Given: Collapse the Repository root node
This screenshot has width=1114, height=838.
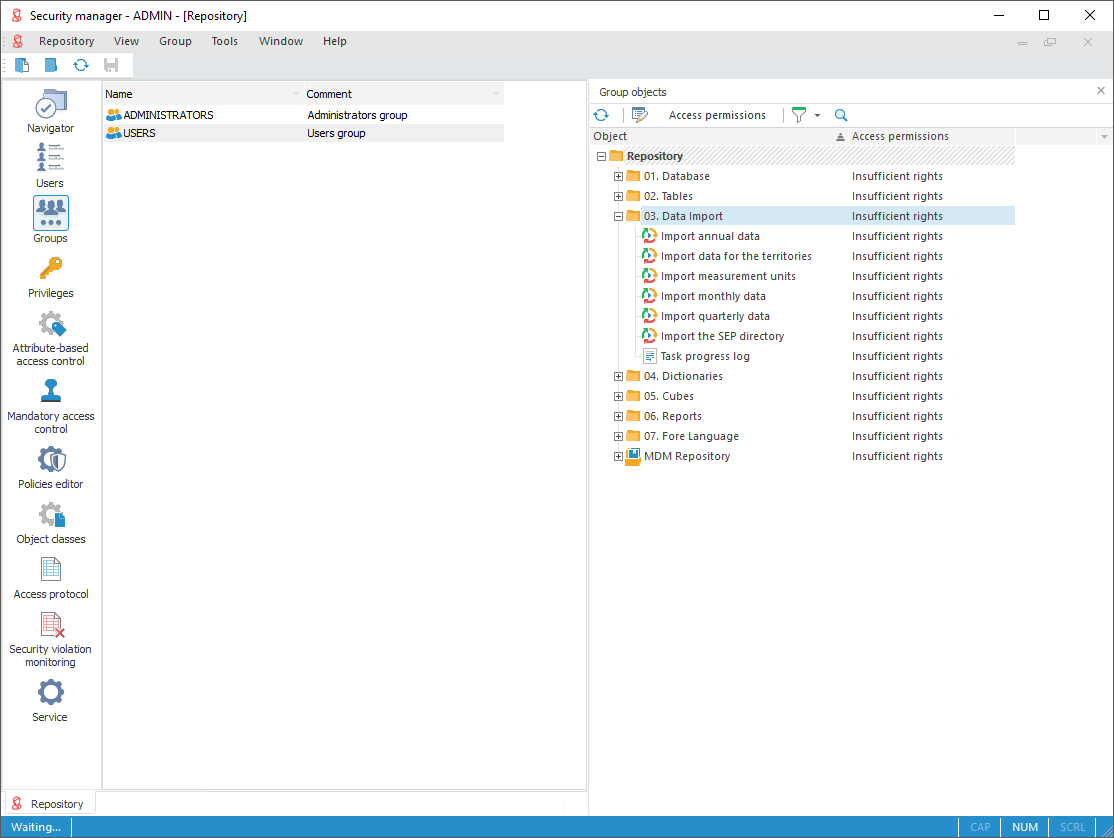Looking at the screenshot, I should point(602,156).
